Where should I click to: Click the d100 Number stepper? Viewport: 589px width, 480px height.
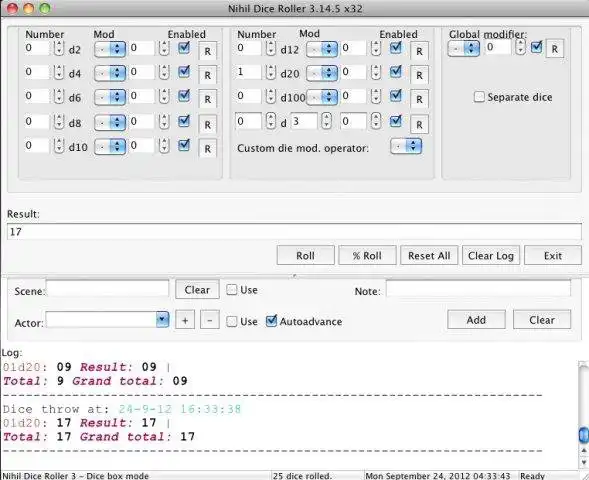tap(270, 97)
